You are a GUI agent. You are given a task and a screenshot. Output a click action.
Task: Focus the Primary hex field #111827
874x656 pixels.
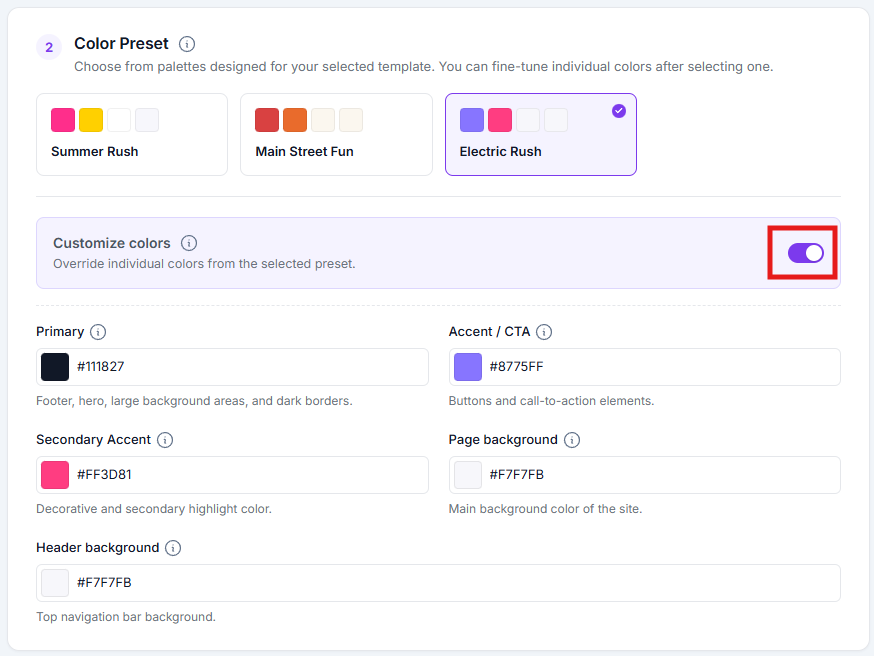(232, 367)
